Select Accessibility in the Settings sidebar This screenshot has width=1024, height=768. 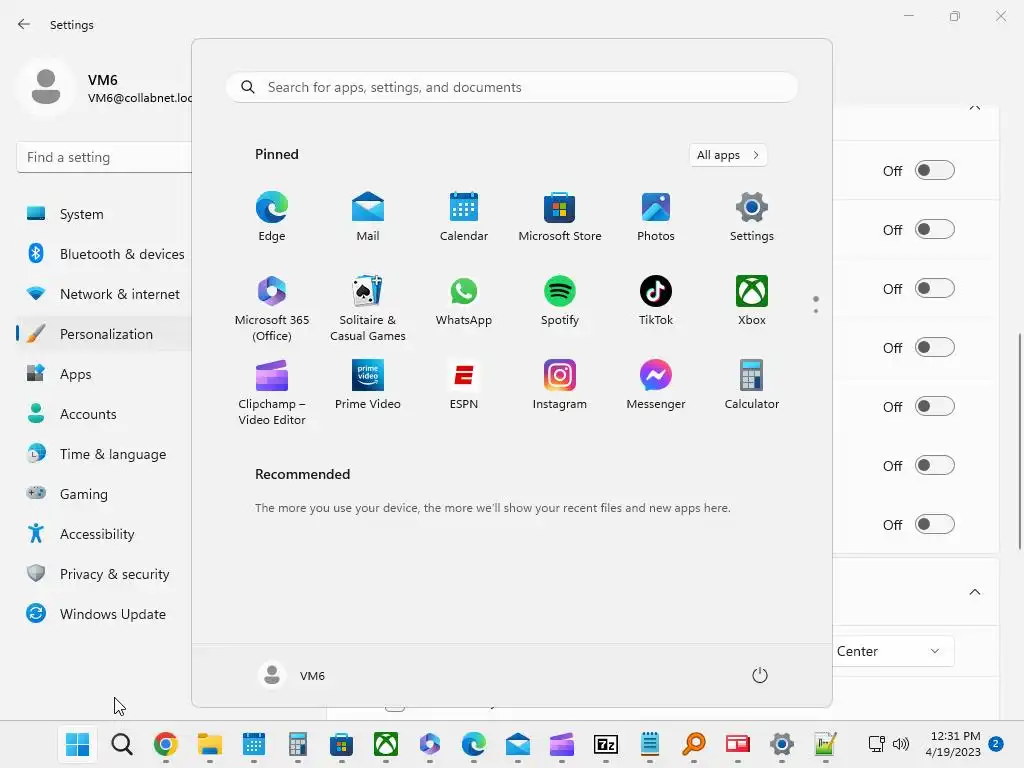[x=104, y=534]
